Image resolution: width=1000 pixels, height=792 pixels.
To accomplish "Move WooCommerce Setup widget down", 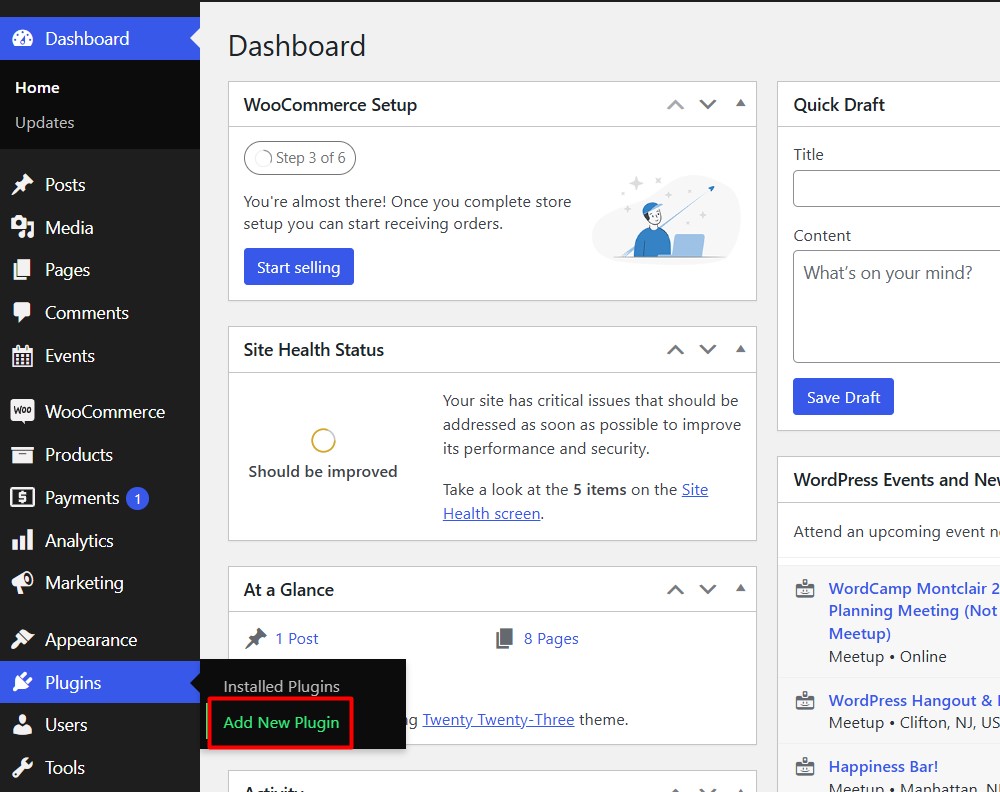I will (708, 105).
